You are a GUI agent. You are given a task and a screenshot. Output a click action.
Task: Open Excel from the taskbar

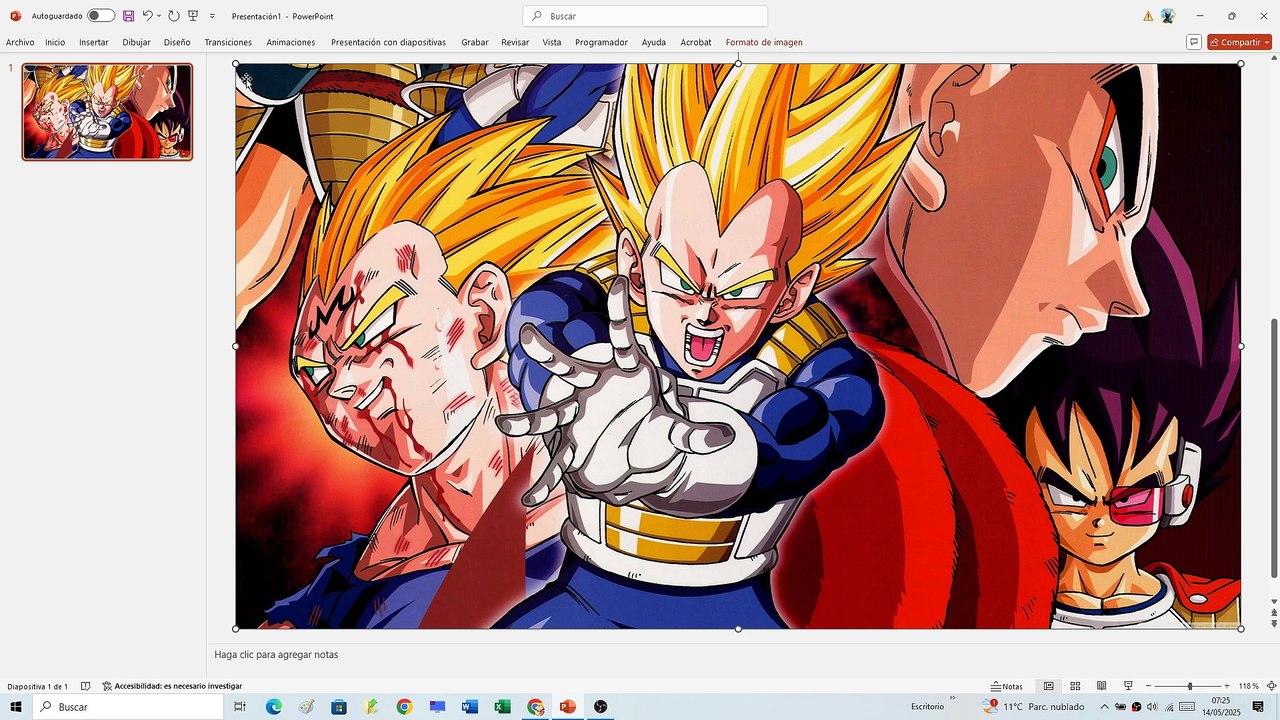point(503,707)
